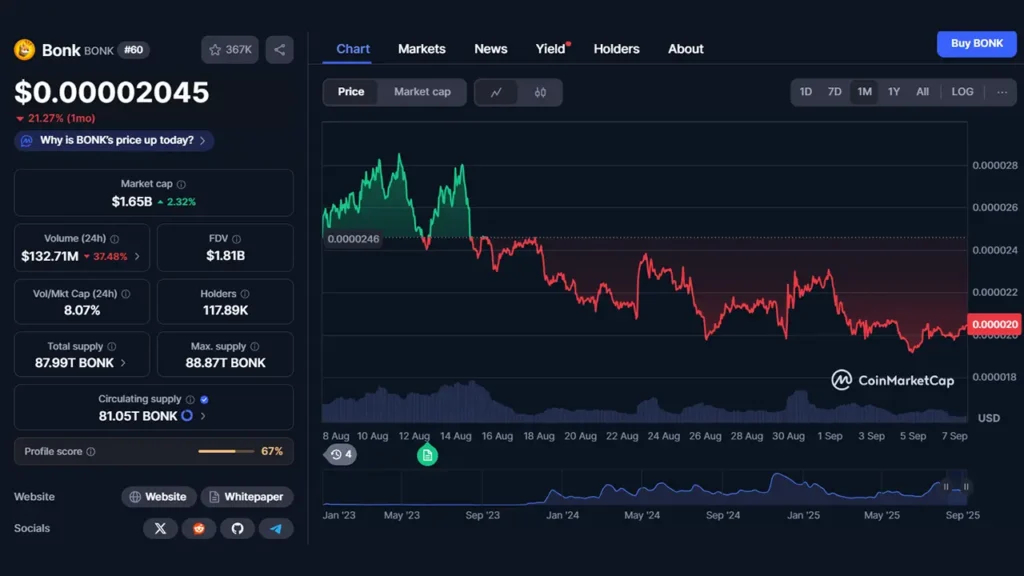
Task: Set chart range to 7D
Action: (x=835, y=92)
